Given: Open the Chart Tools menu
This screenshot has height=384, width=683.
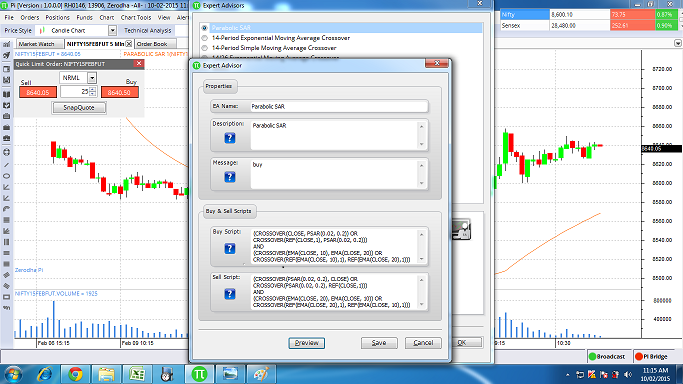Looking at the screenshot, I should pyautogui.click(x=135, y=17).
